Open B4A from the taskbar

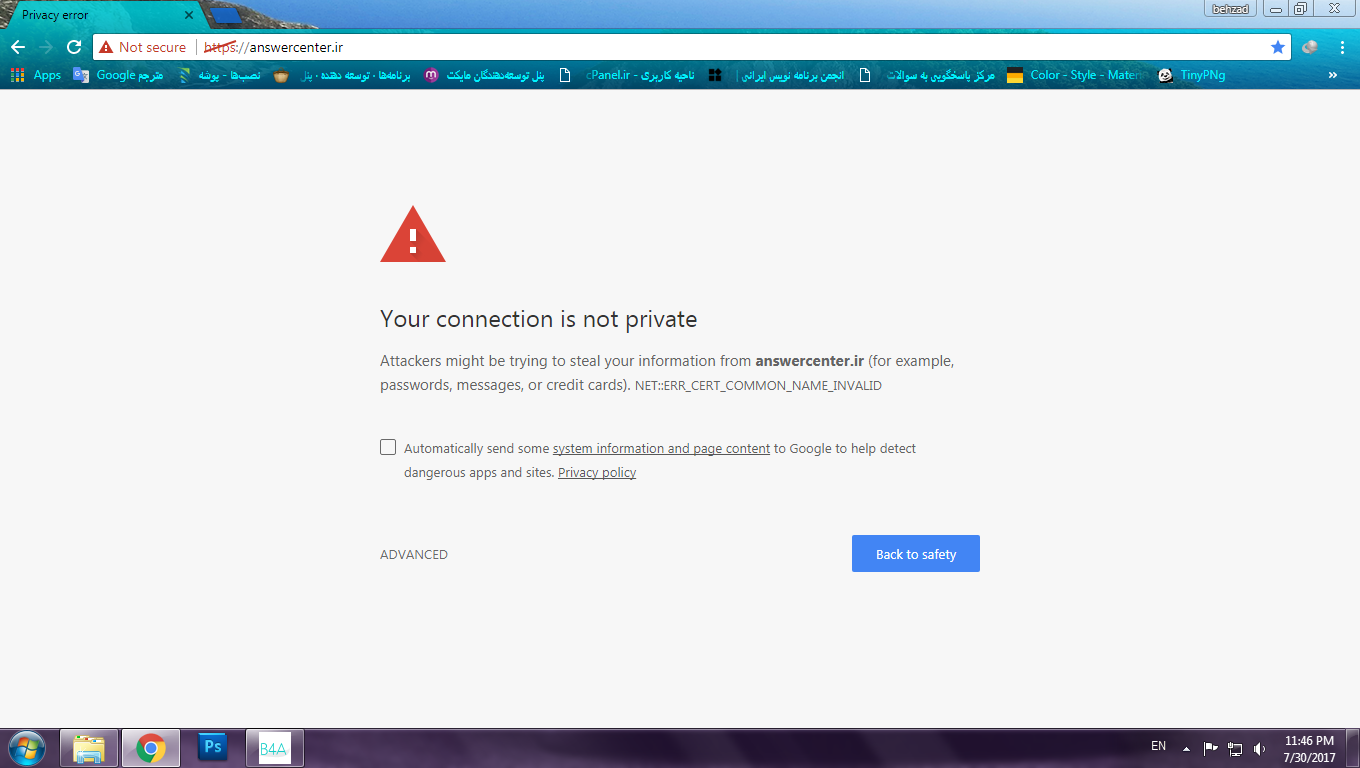pos(274,747)
